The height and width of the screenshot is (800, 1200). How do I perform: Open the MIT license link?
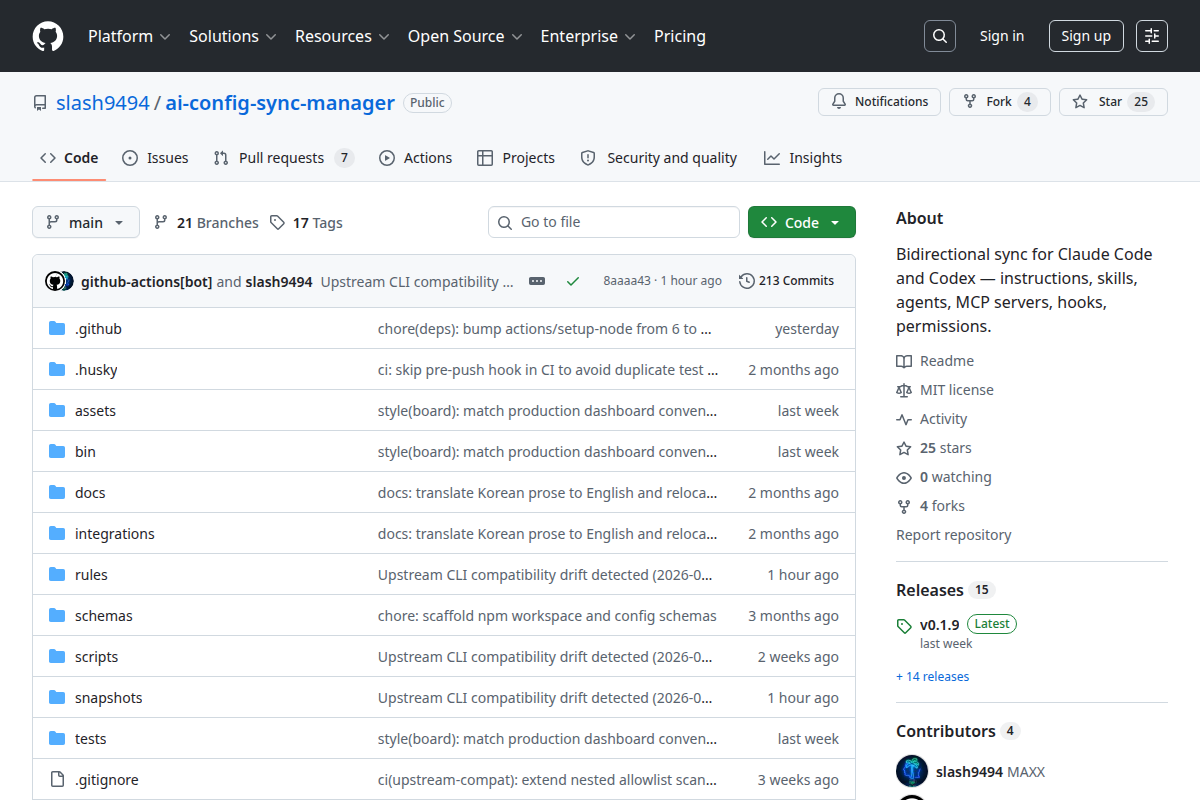(x=945, y=390)
